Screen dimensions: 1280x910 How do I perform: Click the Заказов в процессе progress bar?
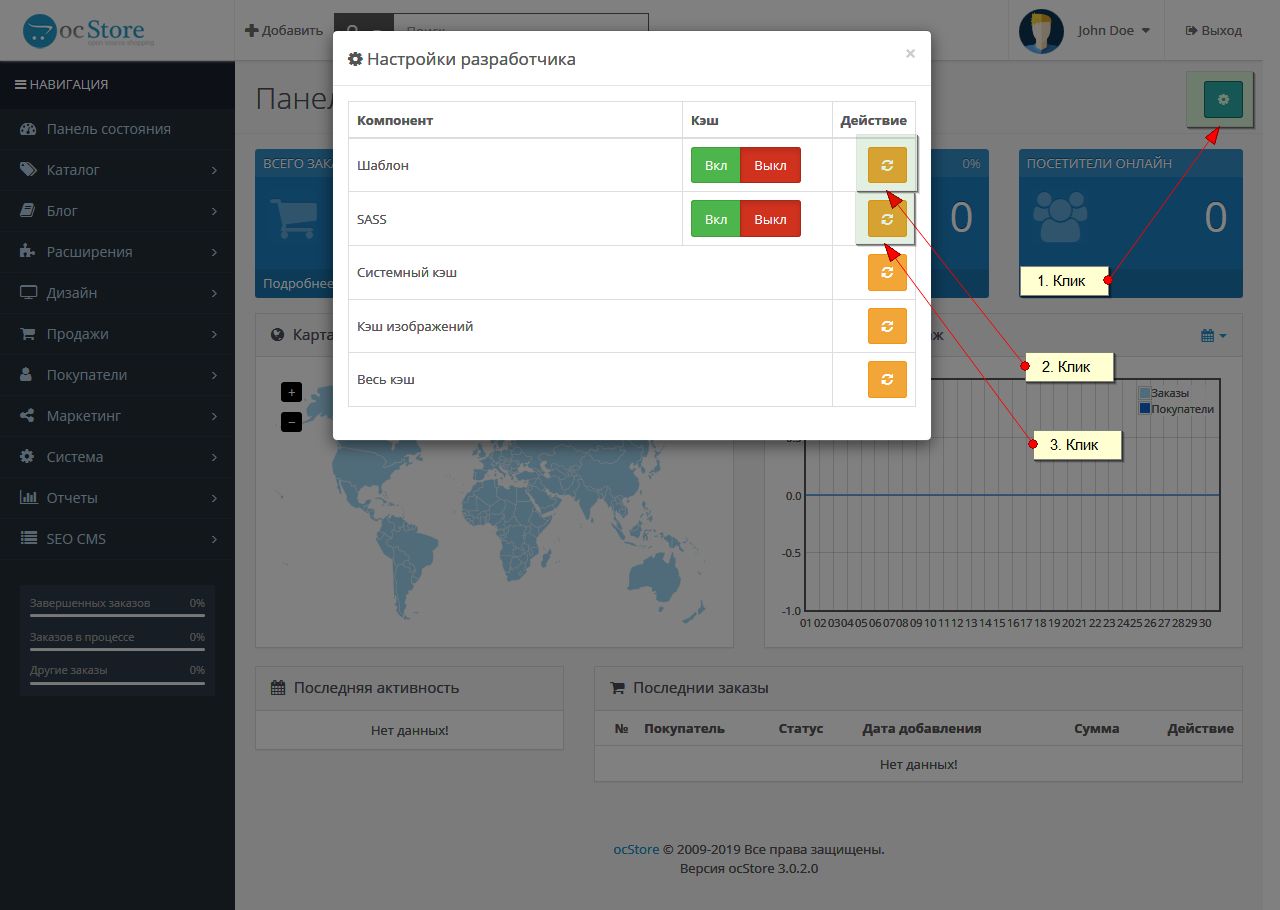point(117,650)
